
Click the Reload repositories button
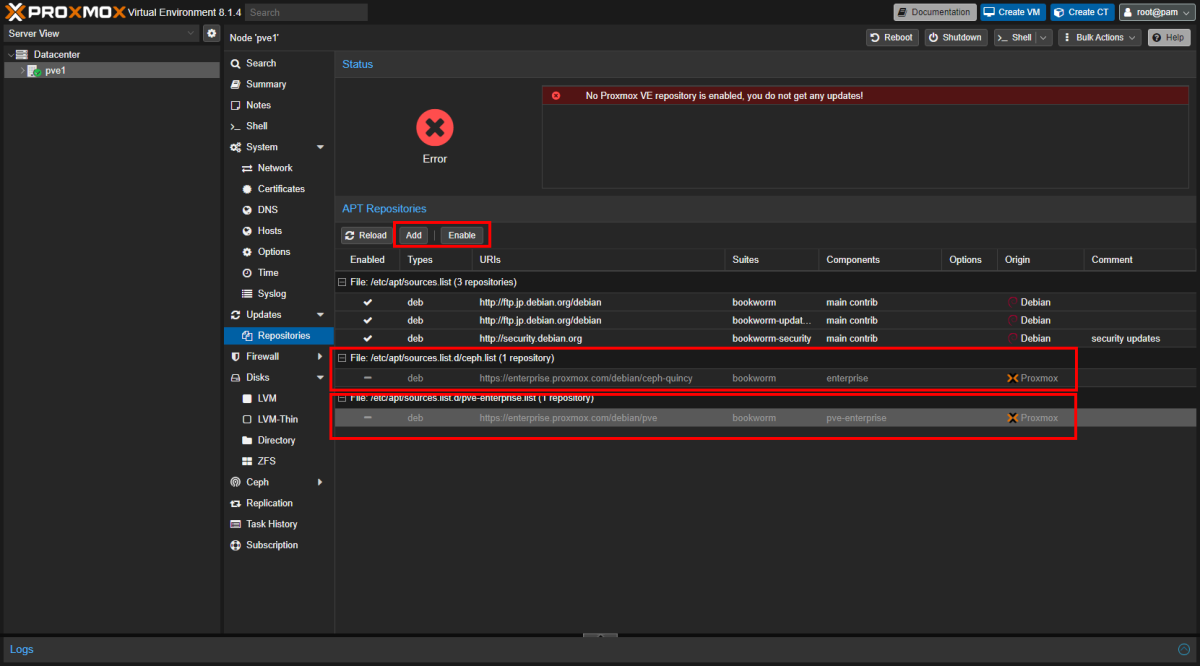366,236
